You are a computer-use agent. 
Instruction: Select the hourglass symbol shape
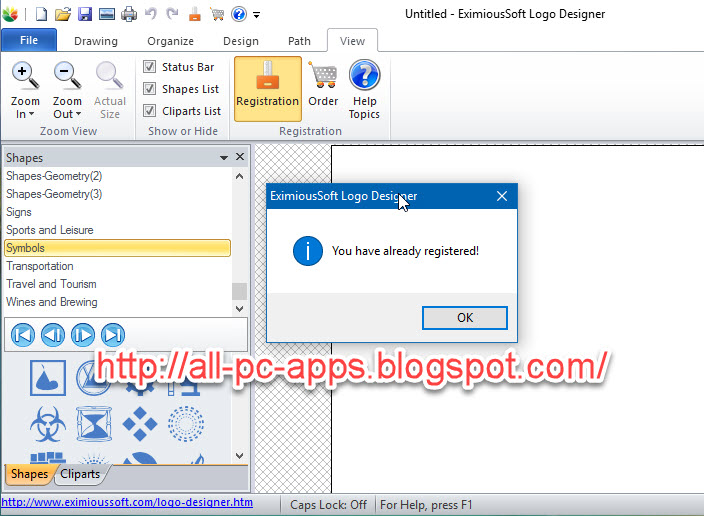pos(94,424)
